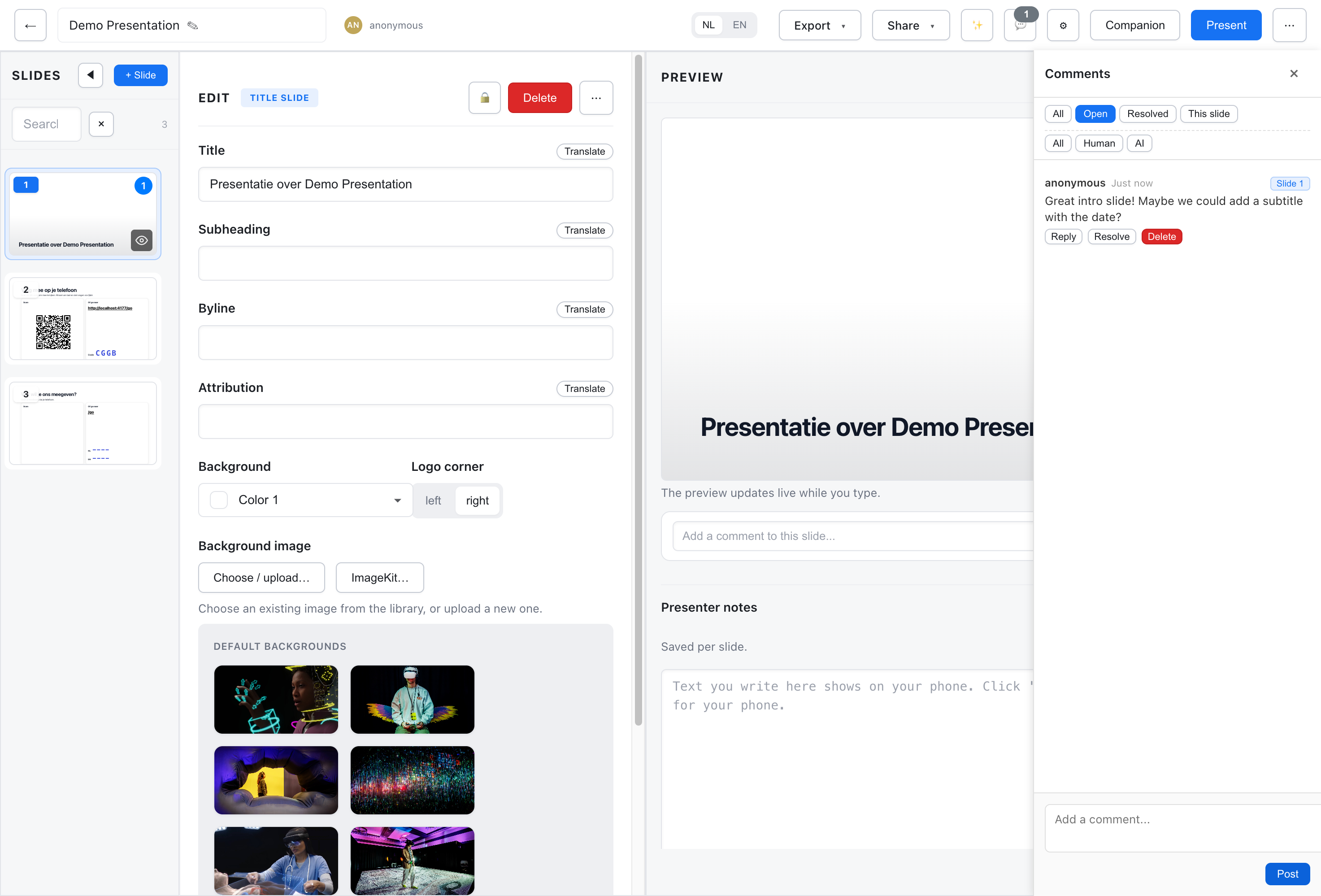Set logo corner to right

477,500
